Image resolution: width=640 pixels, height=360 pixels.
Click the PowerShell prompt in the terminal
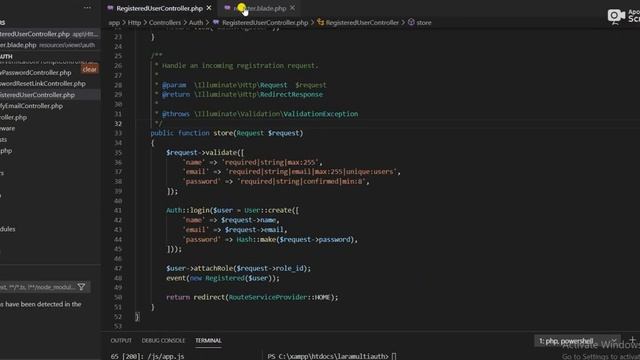(x=328, y=356)
